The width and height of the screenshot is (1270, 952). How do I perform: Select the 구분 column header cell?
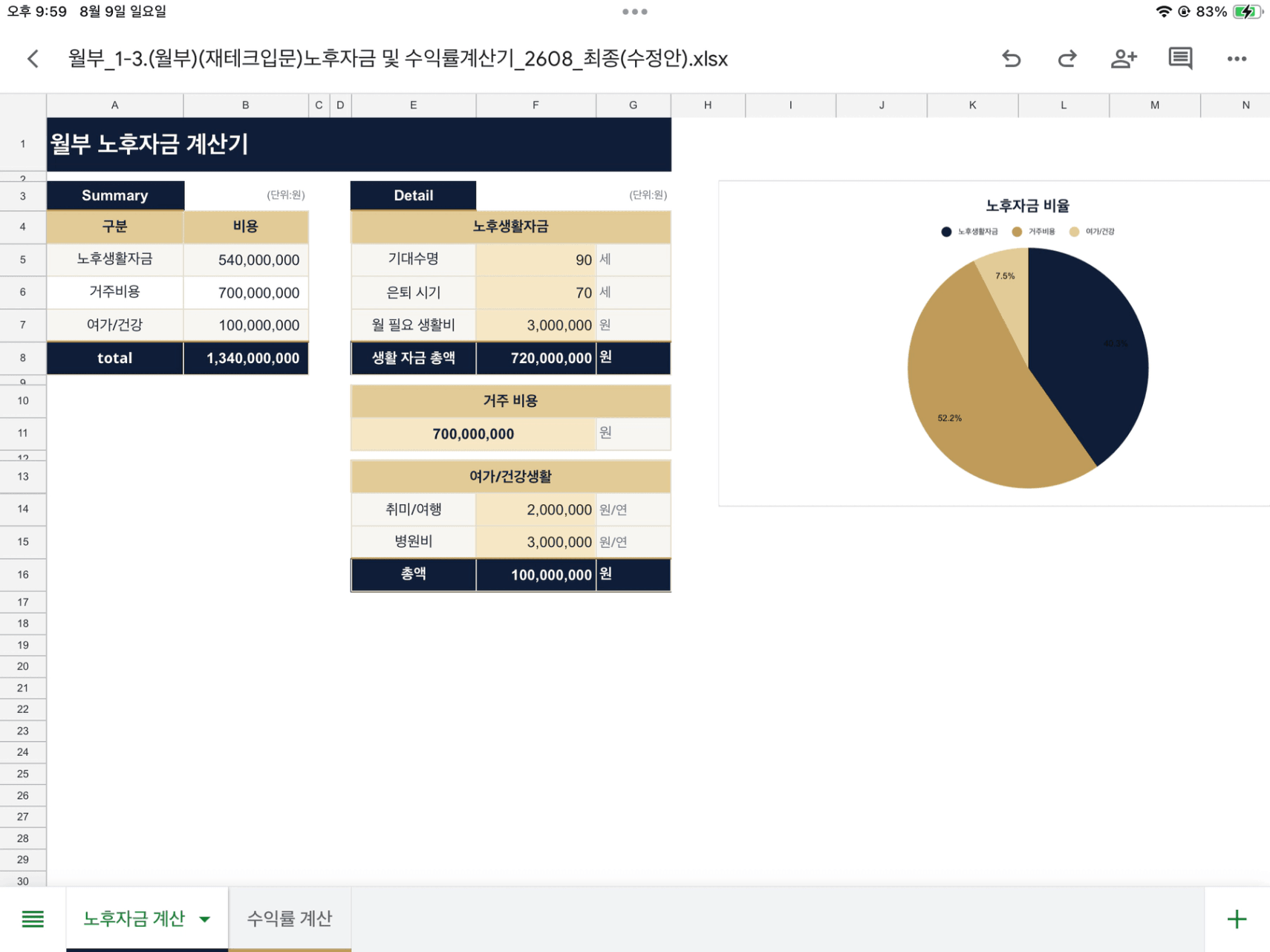coord(115,226)
